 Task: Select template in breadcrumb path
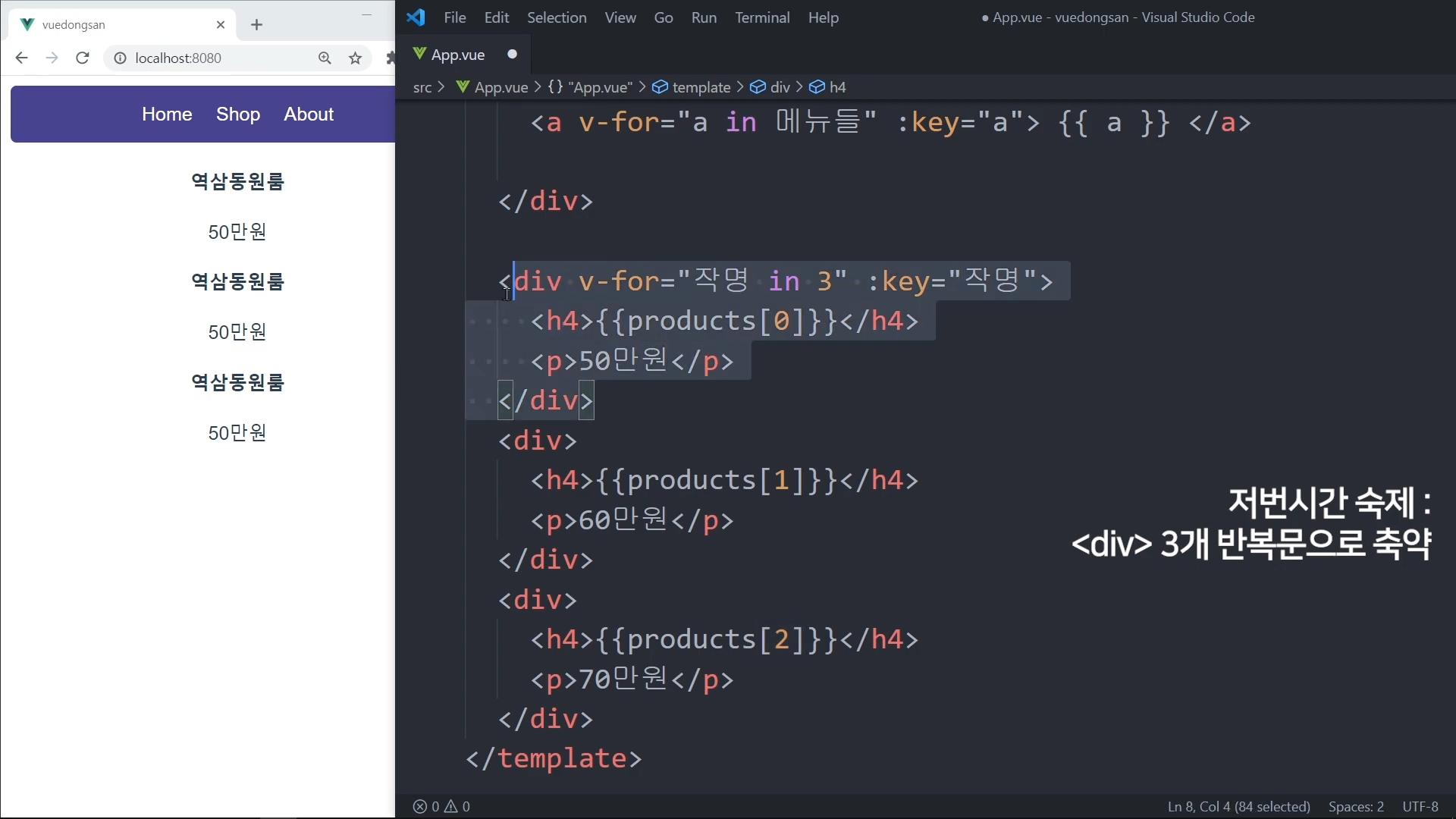[x=701, y=87]
